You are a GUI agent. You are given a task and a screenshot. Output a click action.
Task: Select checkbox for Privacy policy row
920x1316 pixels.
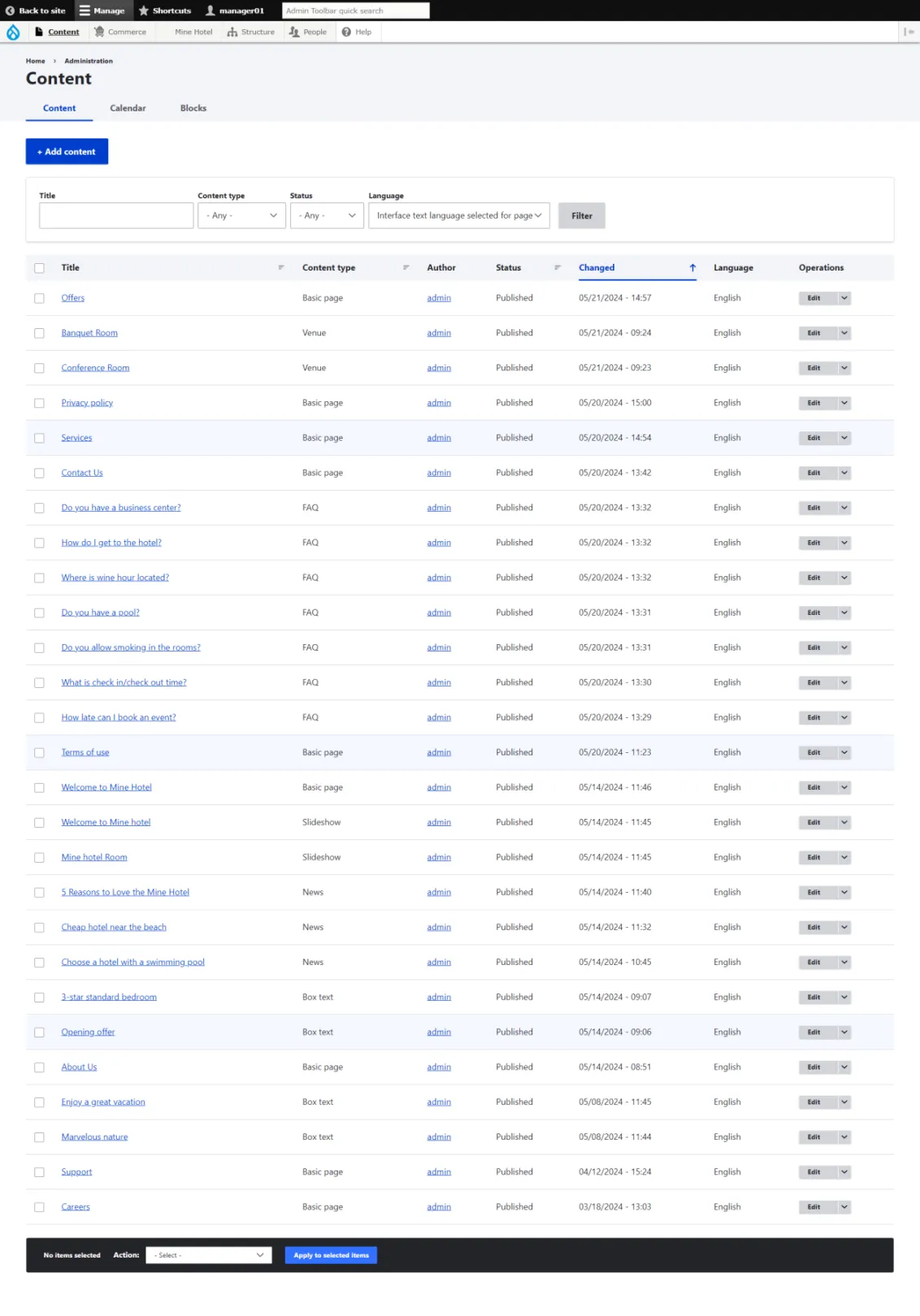point(39,403)
